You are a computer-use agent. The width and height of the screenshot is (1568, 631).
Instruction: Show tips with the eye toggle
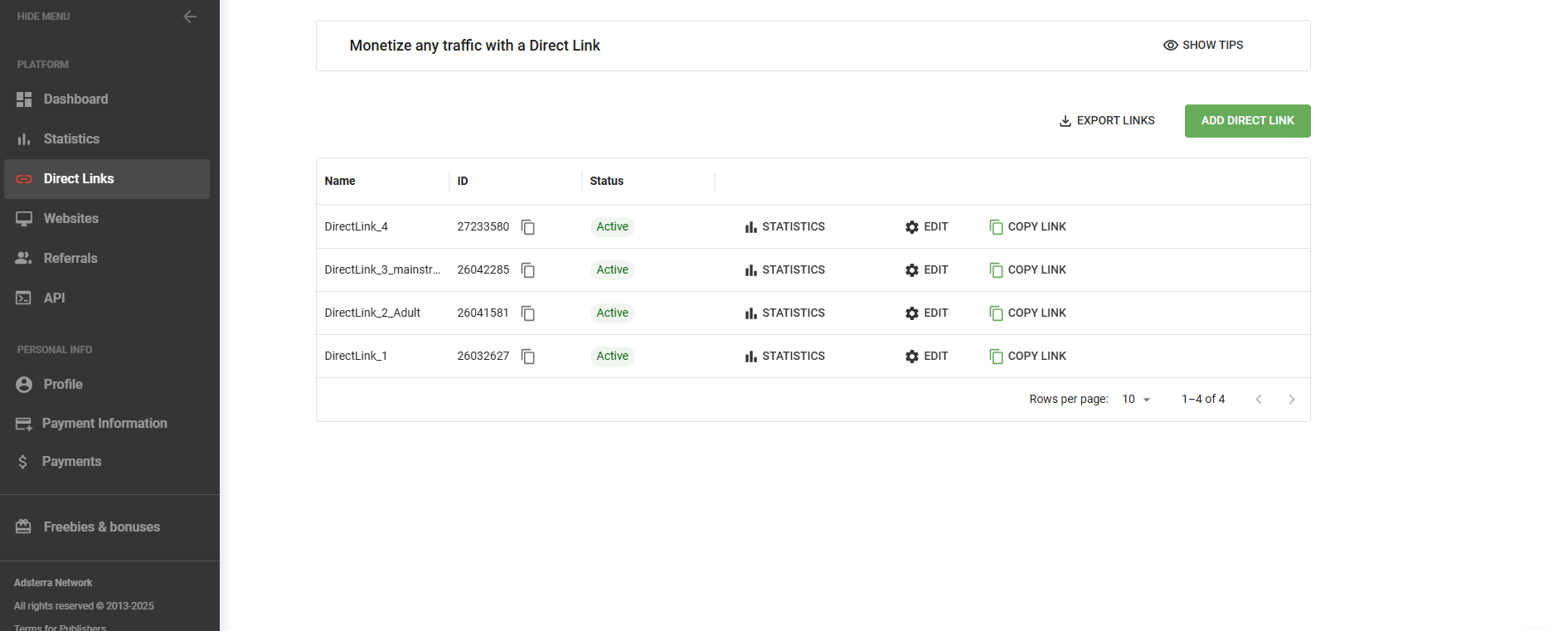(1202, 46)
